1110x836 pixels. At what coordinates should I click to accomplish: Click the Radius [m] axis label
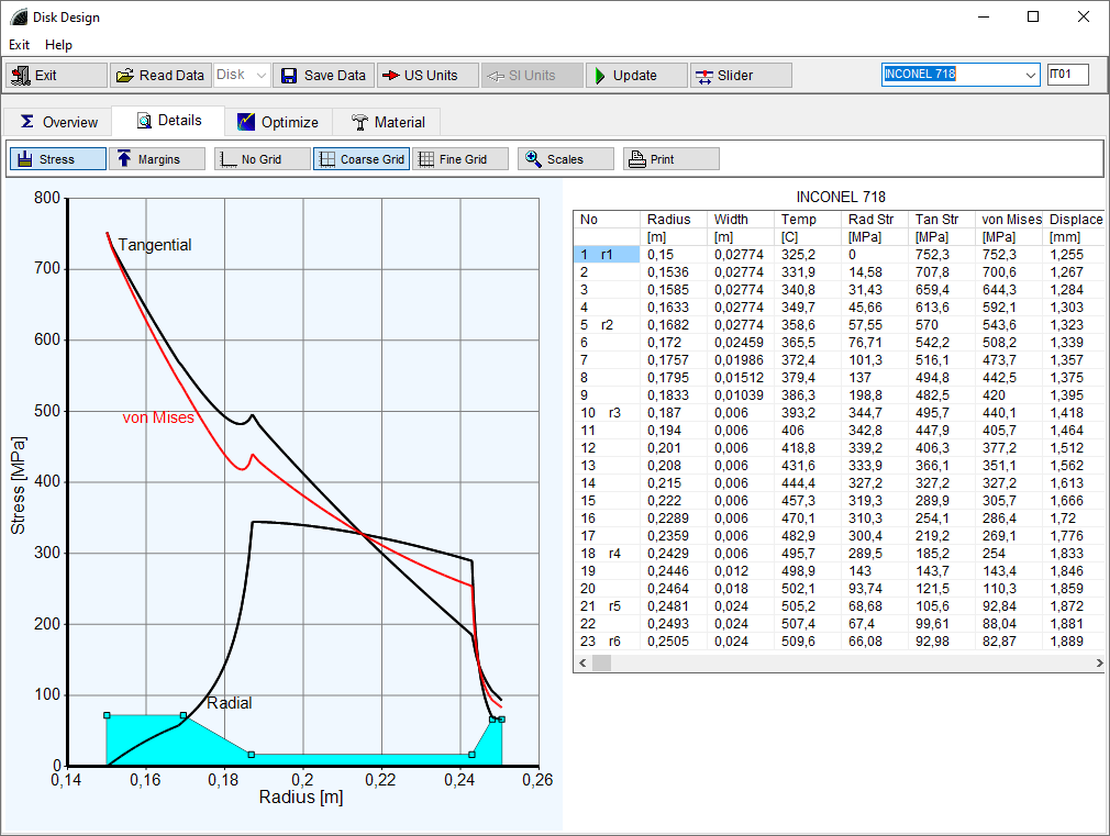(x=301, y=797)
